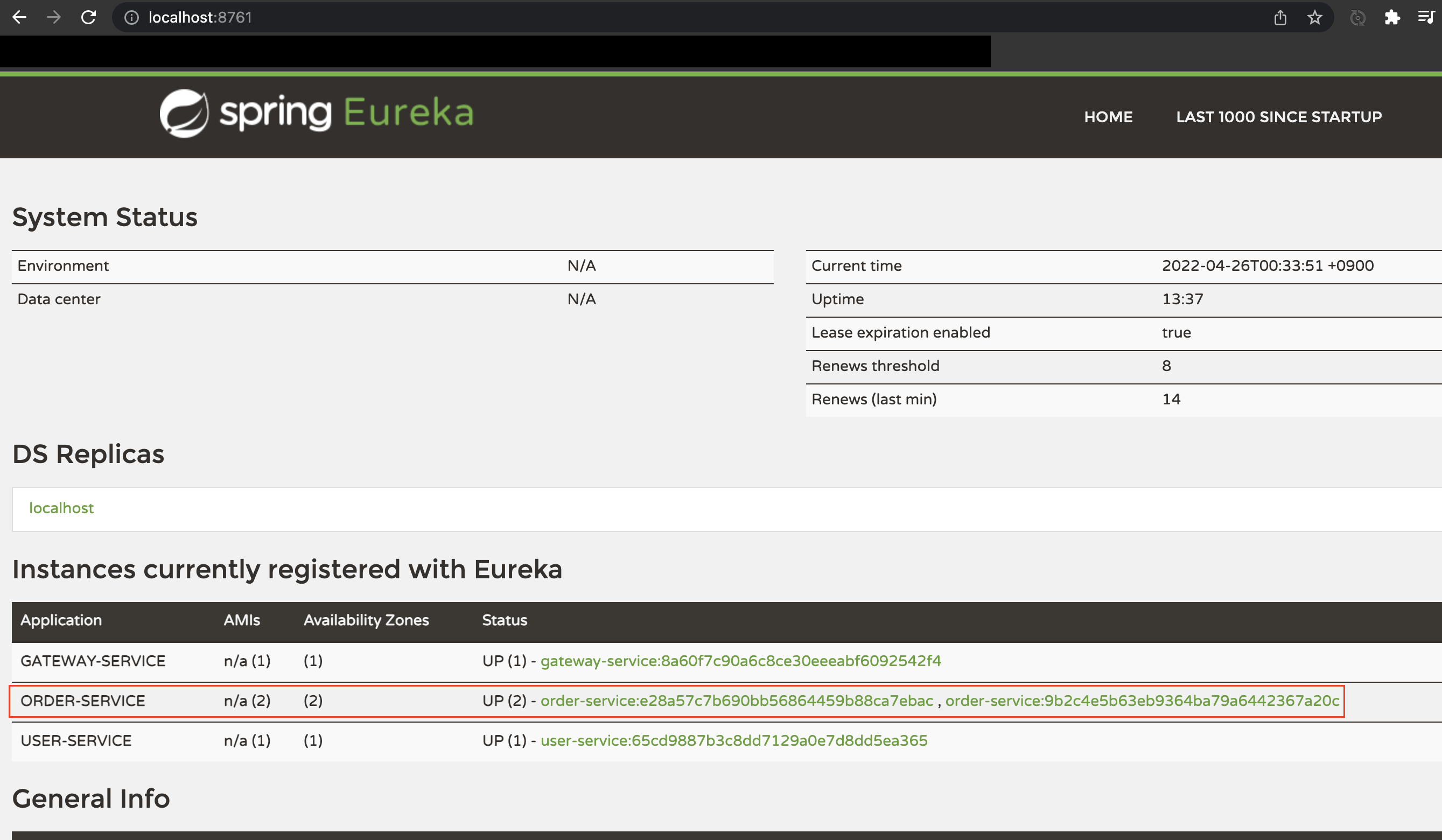Open the media control playlist icon

pos(1425,18)
